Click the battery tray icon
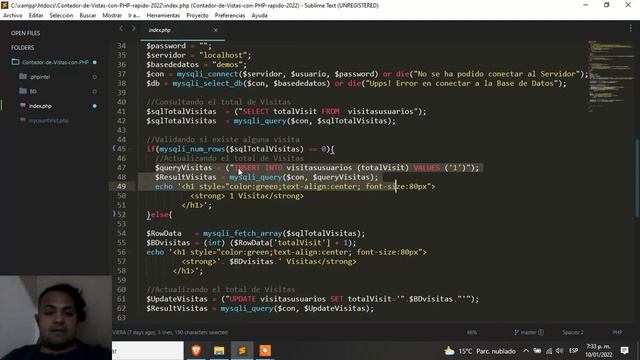Screen dimensions: 640x360 point(538,351)
